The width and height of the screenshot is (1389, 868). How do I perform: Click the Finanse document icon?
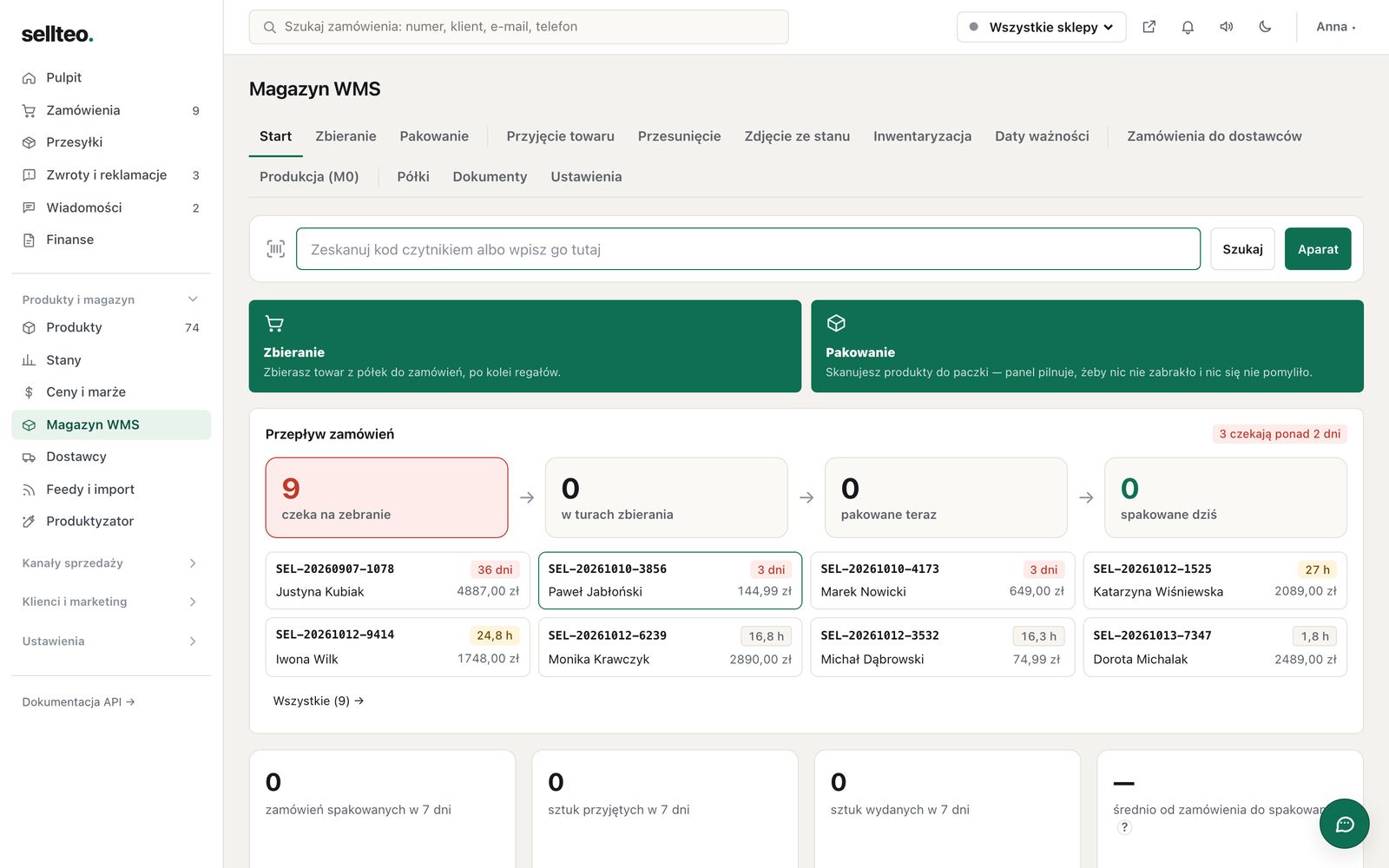pyautogui.click(x=29, y=240)
